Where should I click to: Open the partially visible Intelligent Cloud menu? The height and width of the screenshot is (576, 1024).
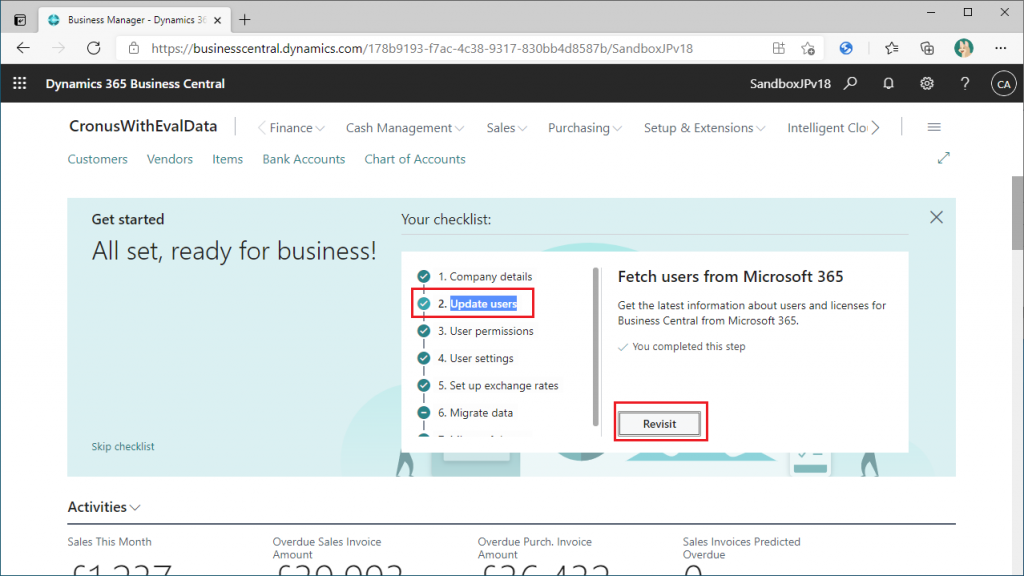click(827, 128)
